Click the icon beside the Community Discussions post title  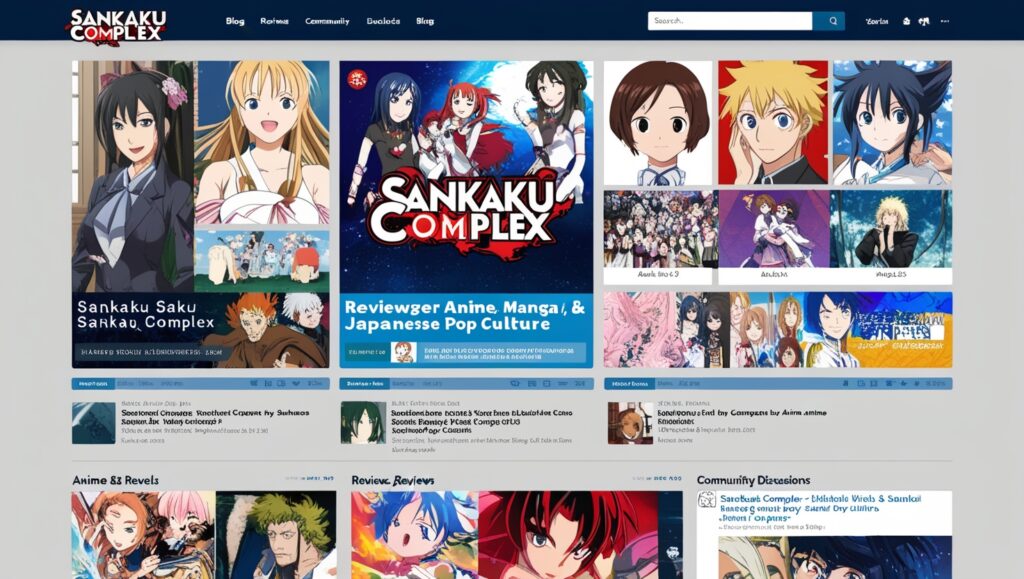pyautogui.click(x=707, y=501)
